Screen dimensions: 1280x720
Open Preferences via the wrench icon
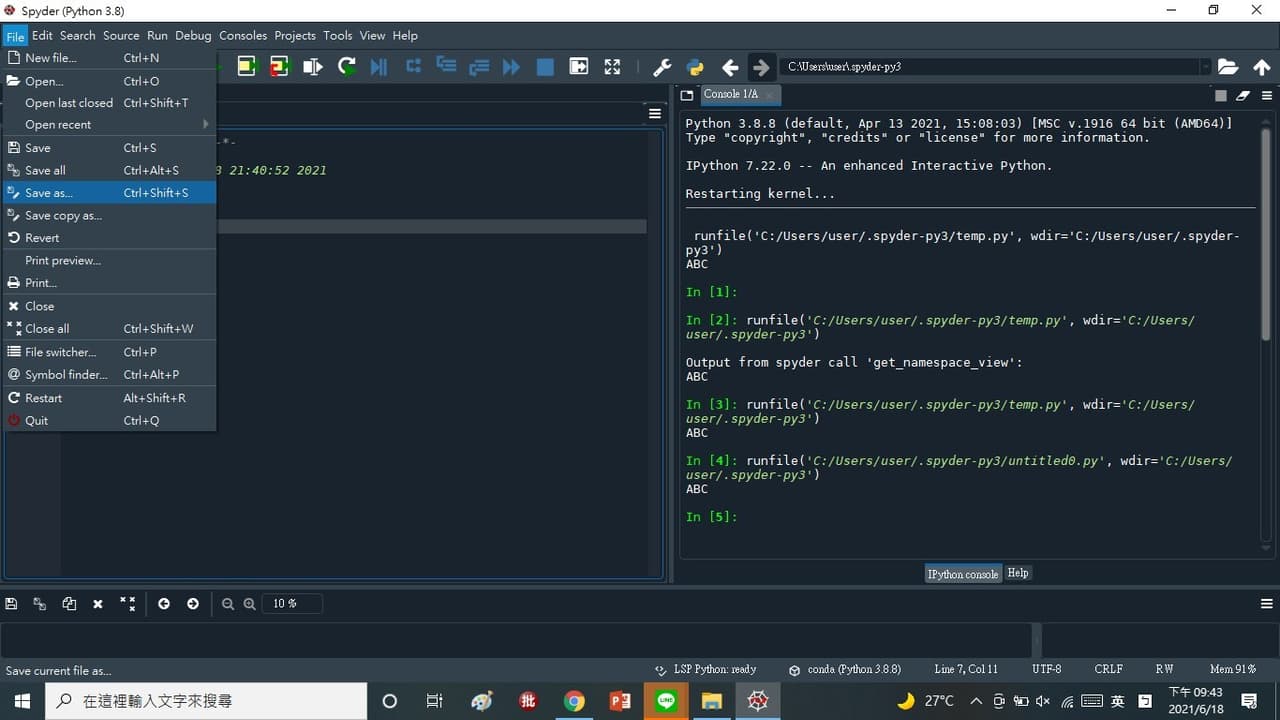662,67
